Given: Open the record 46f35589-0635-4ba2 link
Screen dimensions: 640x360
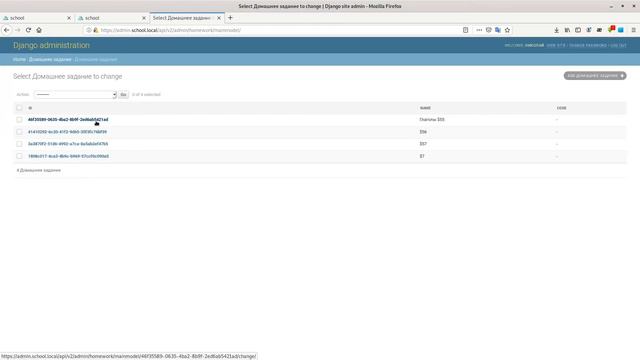Looking at the screenshot, I should [x=68, y=120].
